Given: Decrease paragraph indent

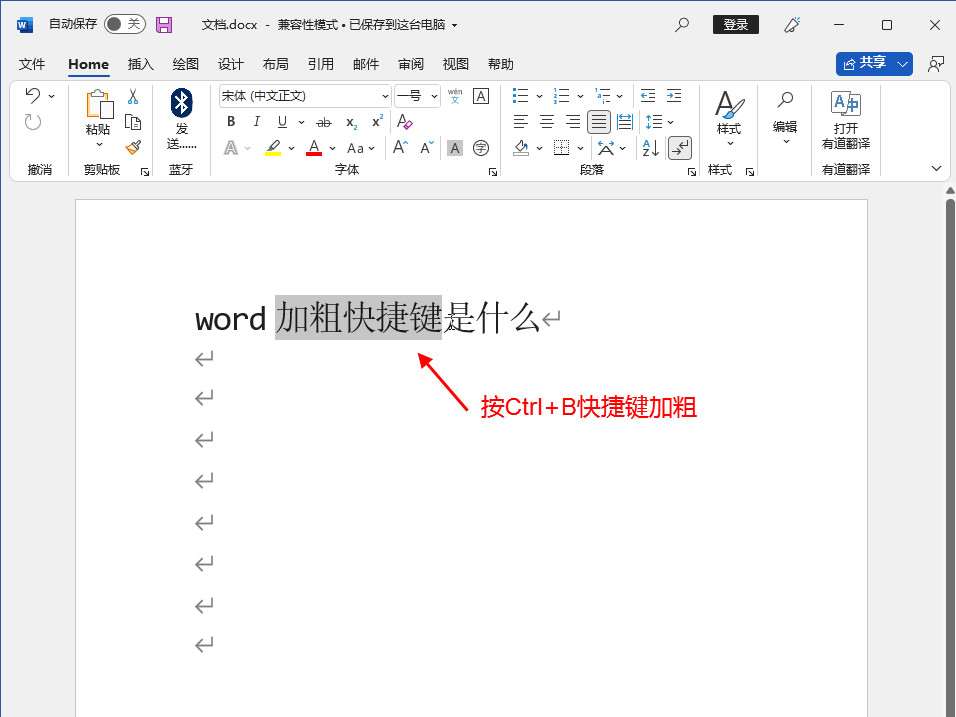Looking at the screenshot, I should coord(648,96).
